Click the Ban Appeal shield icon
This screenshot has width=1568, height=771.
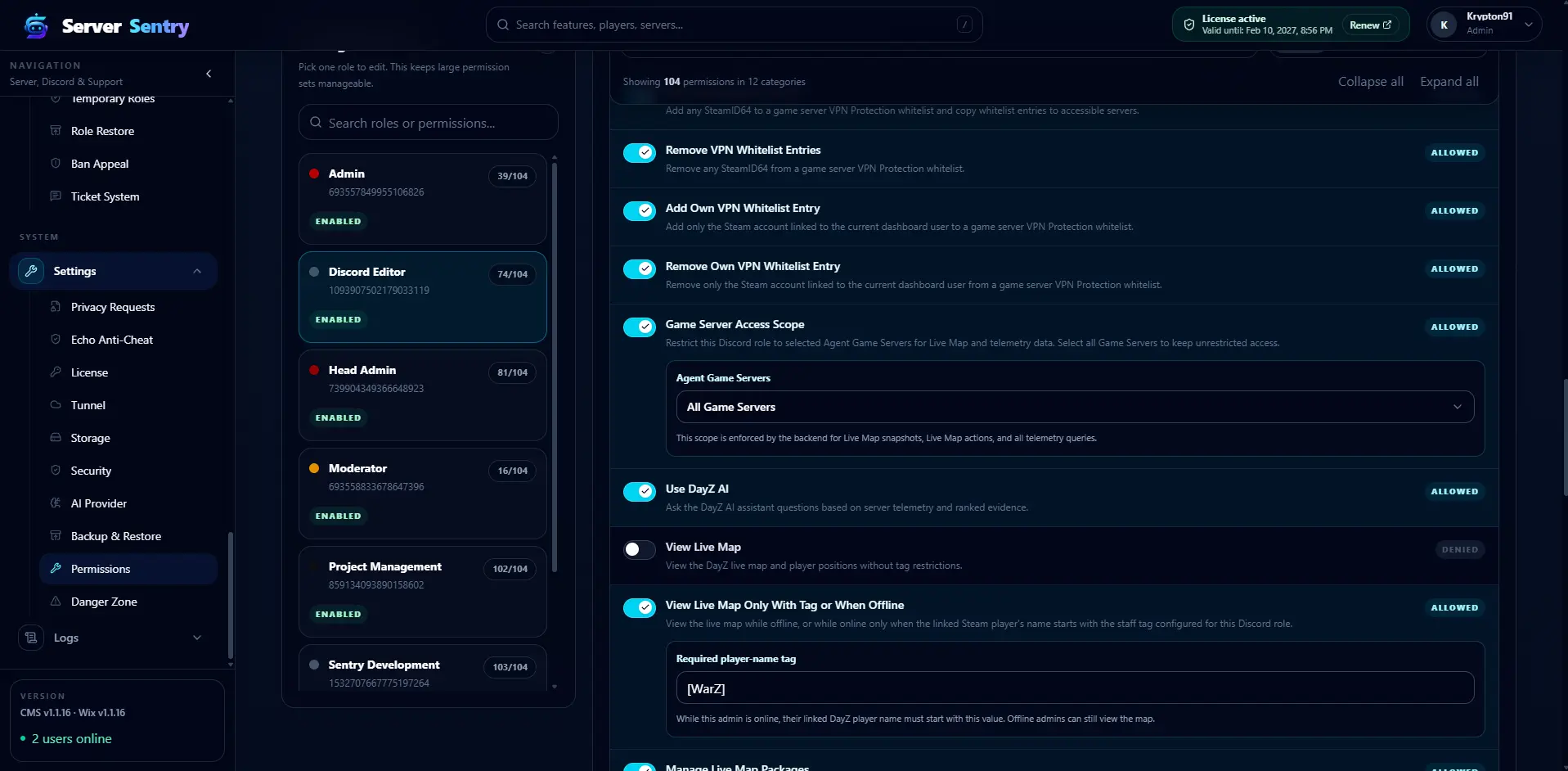click(x=56, y=164)
